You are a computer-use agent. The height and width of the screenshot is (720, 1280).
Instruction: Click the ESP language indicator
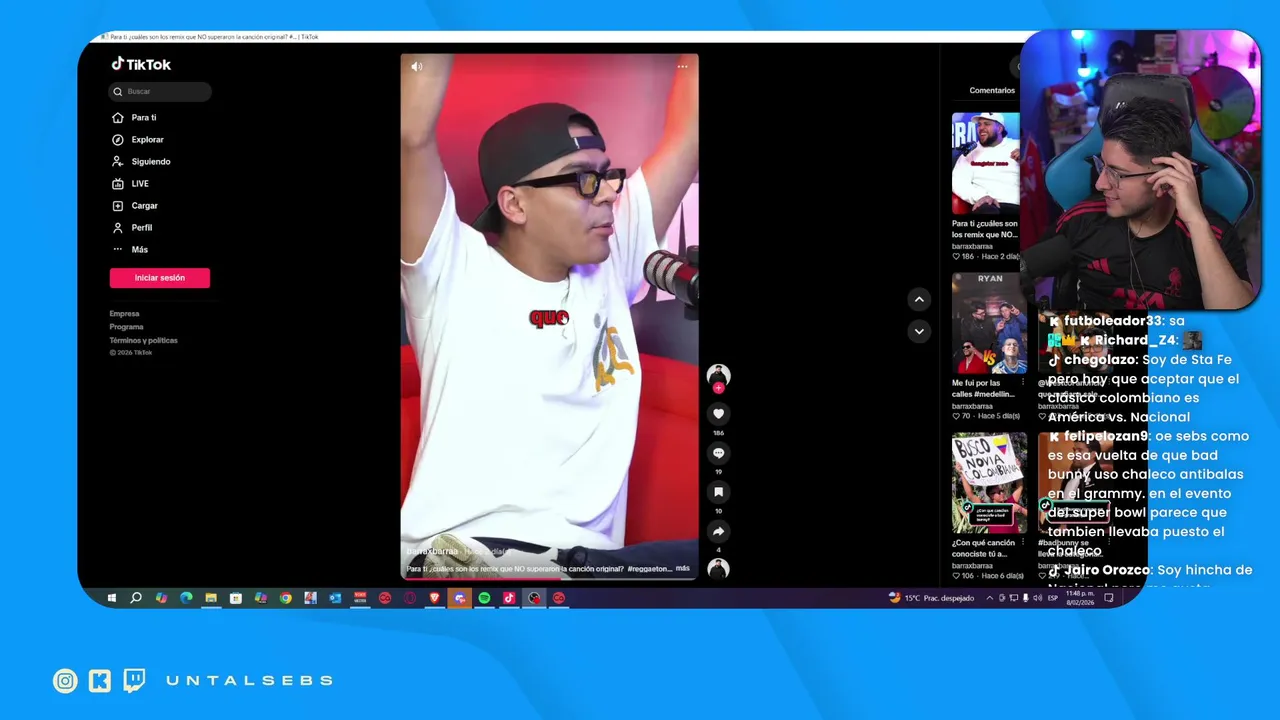[x=1053, y=598]
